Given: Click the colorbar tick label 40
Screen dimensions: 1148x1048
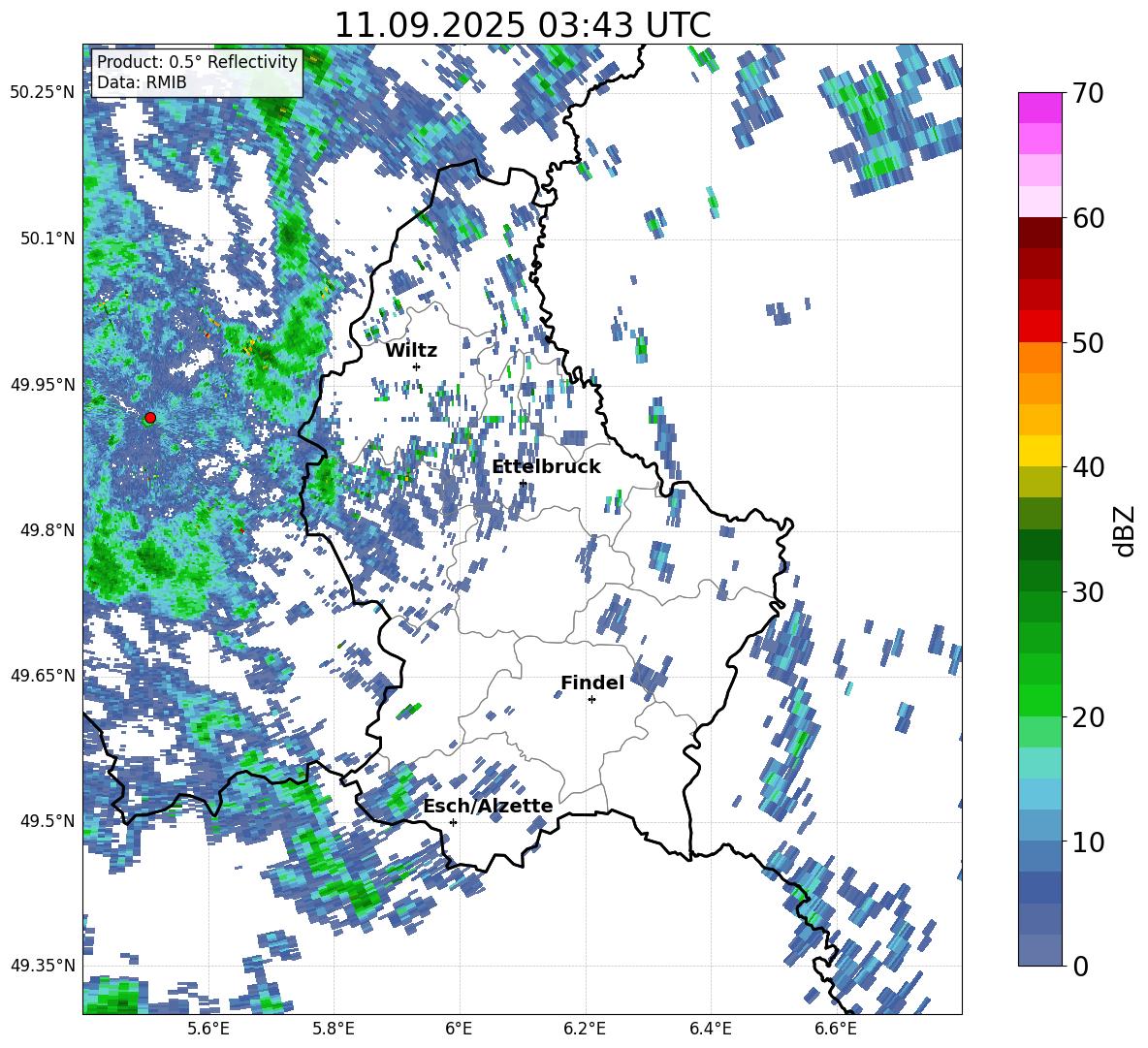Looking at the screenshot, I should (x=1088, y=467).
